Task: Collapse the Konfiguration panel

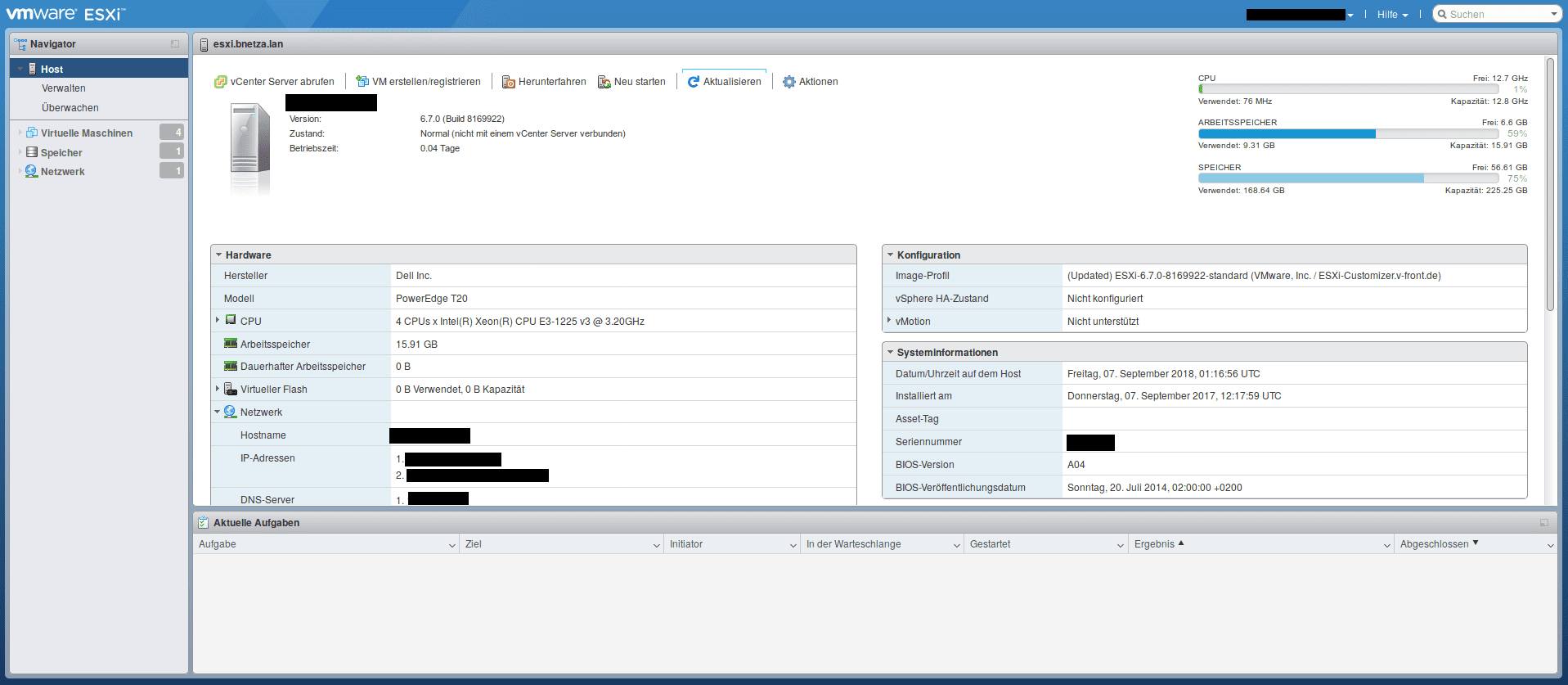Action: tap(891, 255)
